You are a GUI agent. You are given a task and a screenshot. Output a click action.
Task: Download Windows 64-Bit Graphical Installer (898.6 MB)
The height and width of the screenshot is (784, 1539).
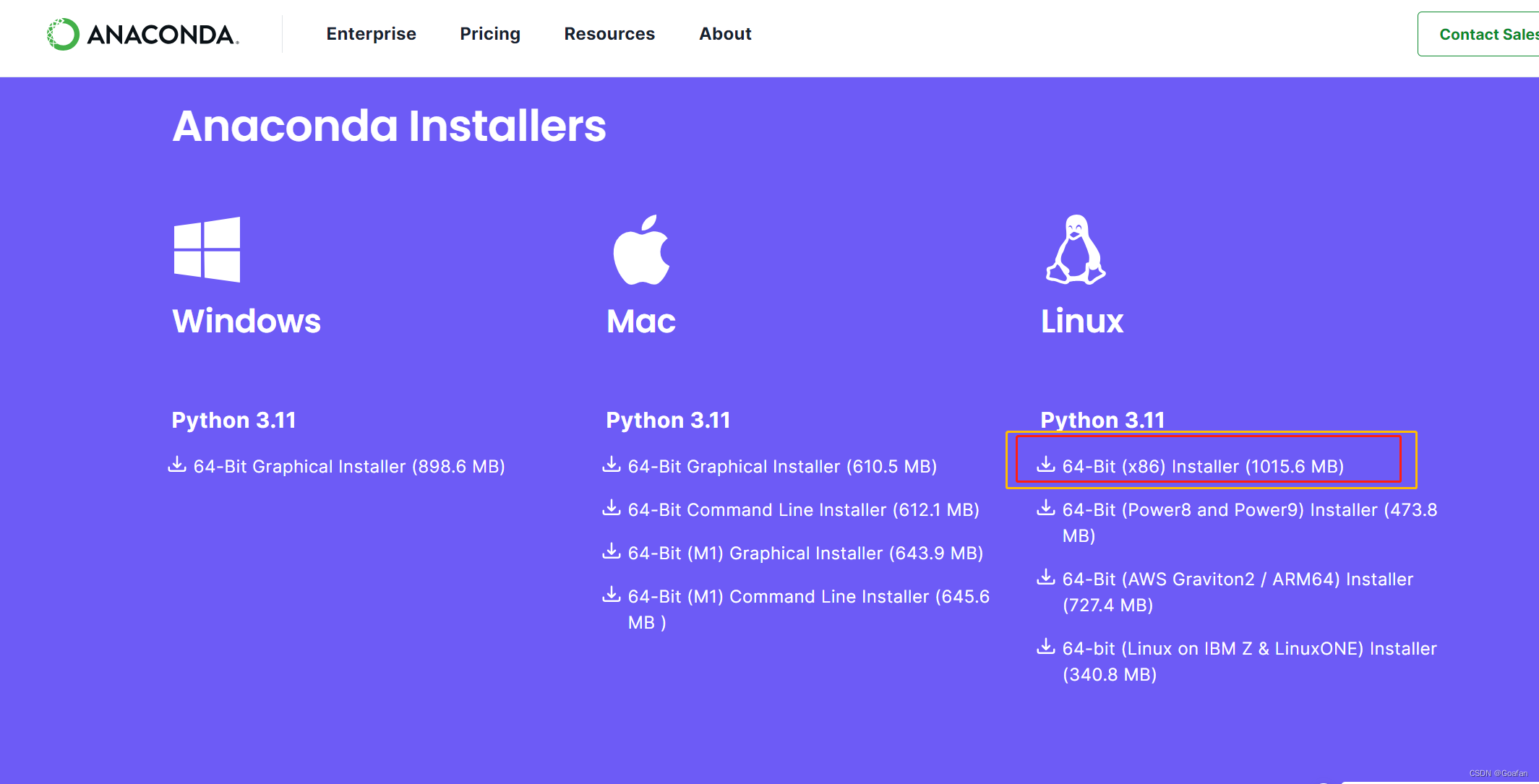coord(349,467)
